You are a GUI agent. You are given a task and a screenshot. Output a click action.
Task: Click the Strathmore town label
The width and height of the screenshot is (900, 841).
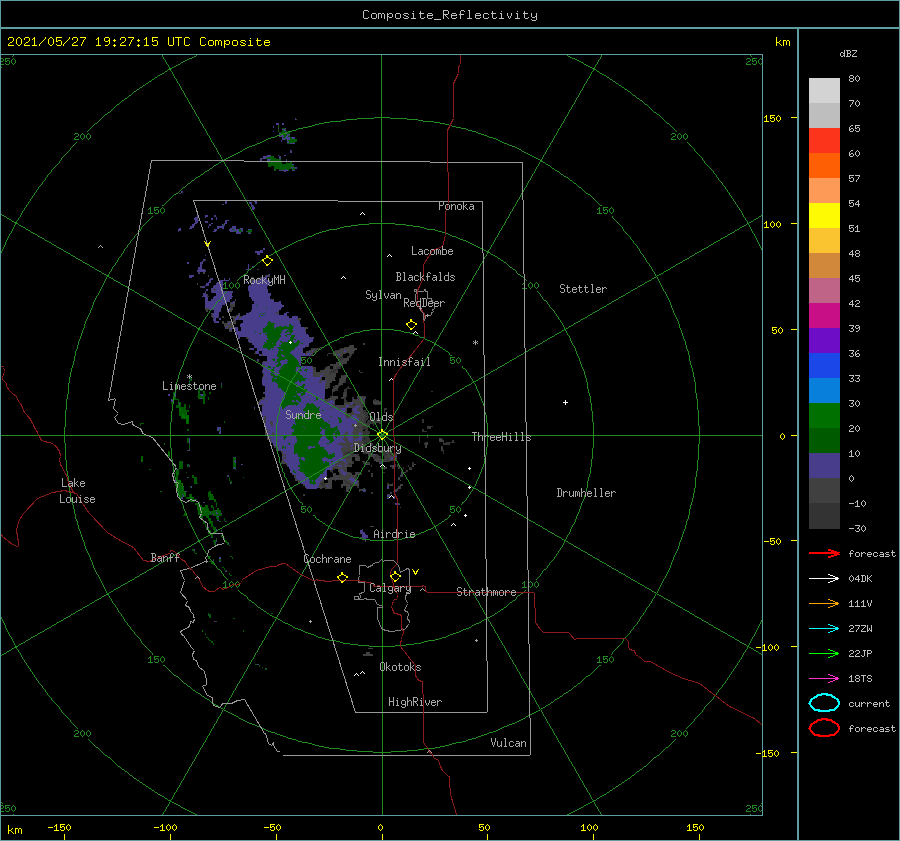point(486,592)
